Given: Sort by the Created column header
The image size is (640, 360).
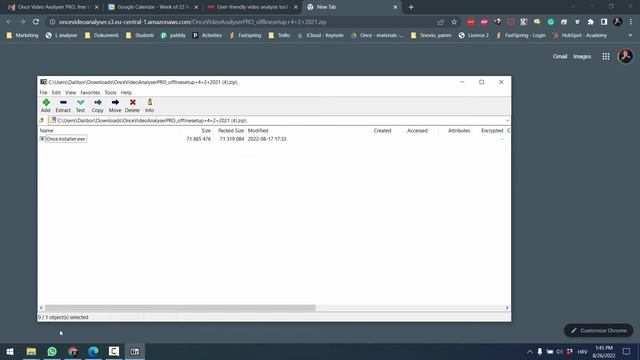Looking at the screenshot, I should (382, 131).
